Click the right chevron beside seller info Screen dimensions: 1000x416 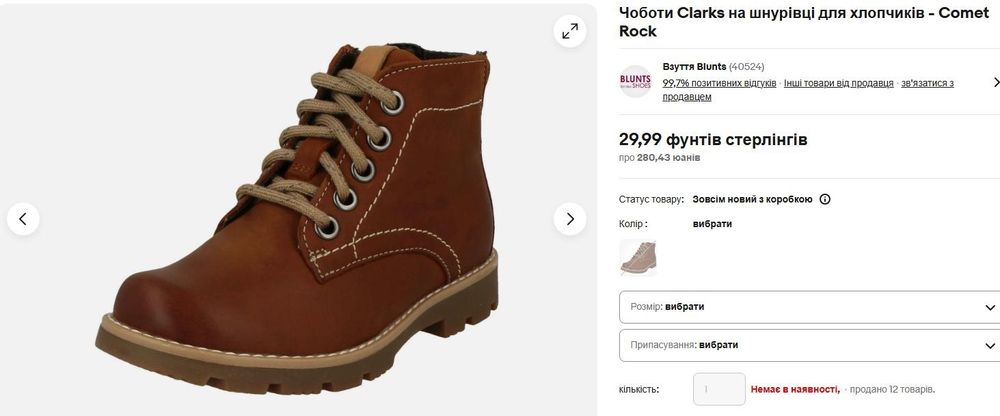point(995,82)
